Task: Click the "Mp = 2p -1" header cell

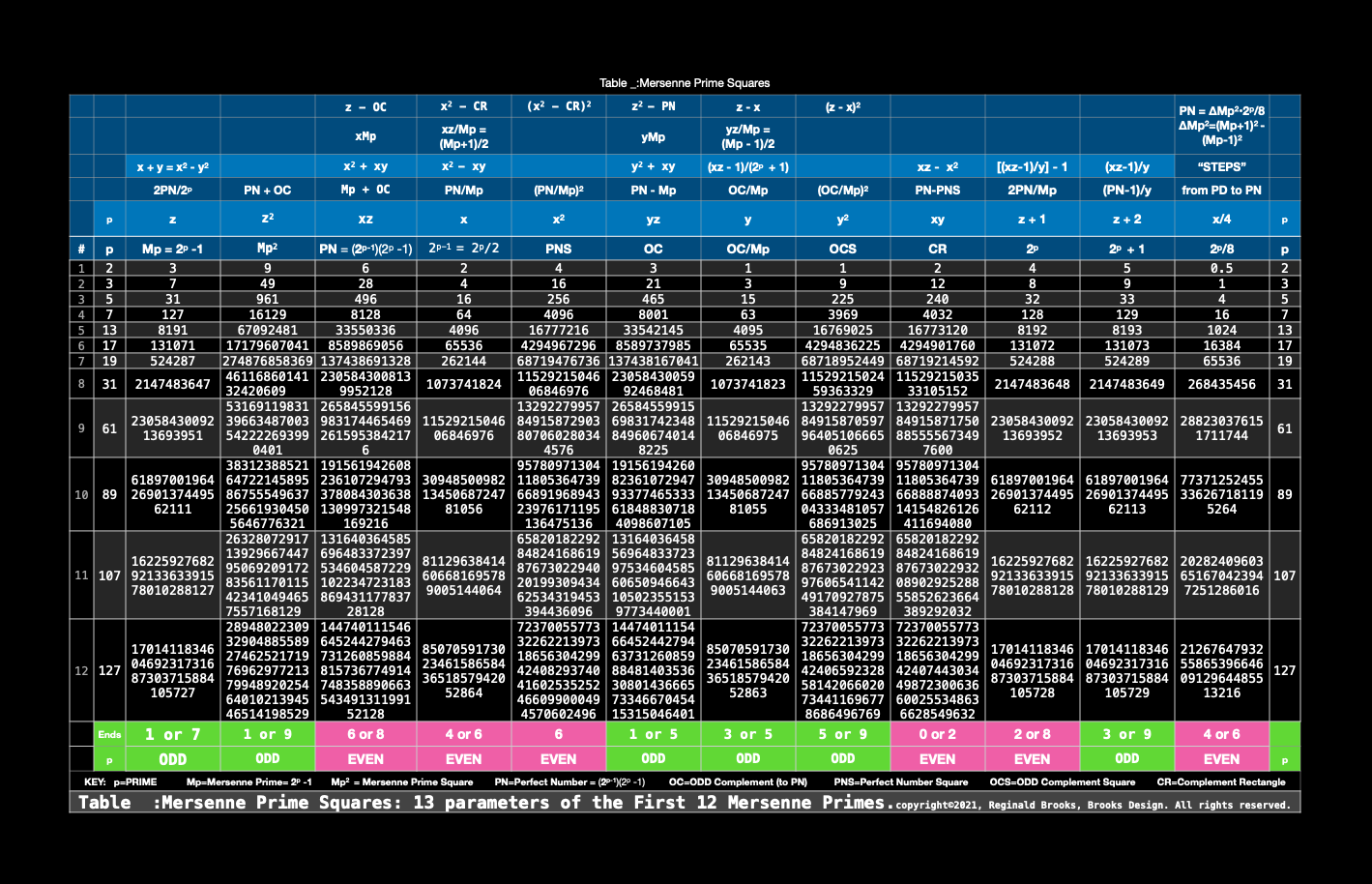Action: (172, 249)
